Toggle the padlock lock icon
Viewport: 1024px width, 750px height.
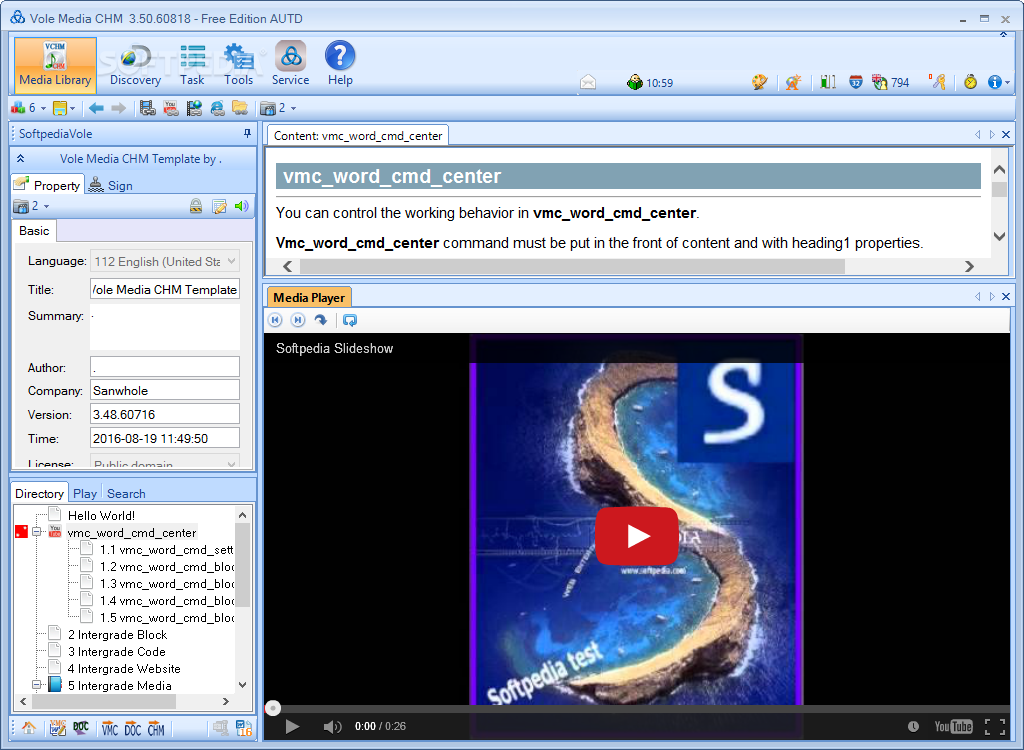pyautogui.click(x=196, y=206)
